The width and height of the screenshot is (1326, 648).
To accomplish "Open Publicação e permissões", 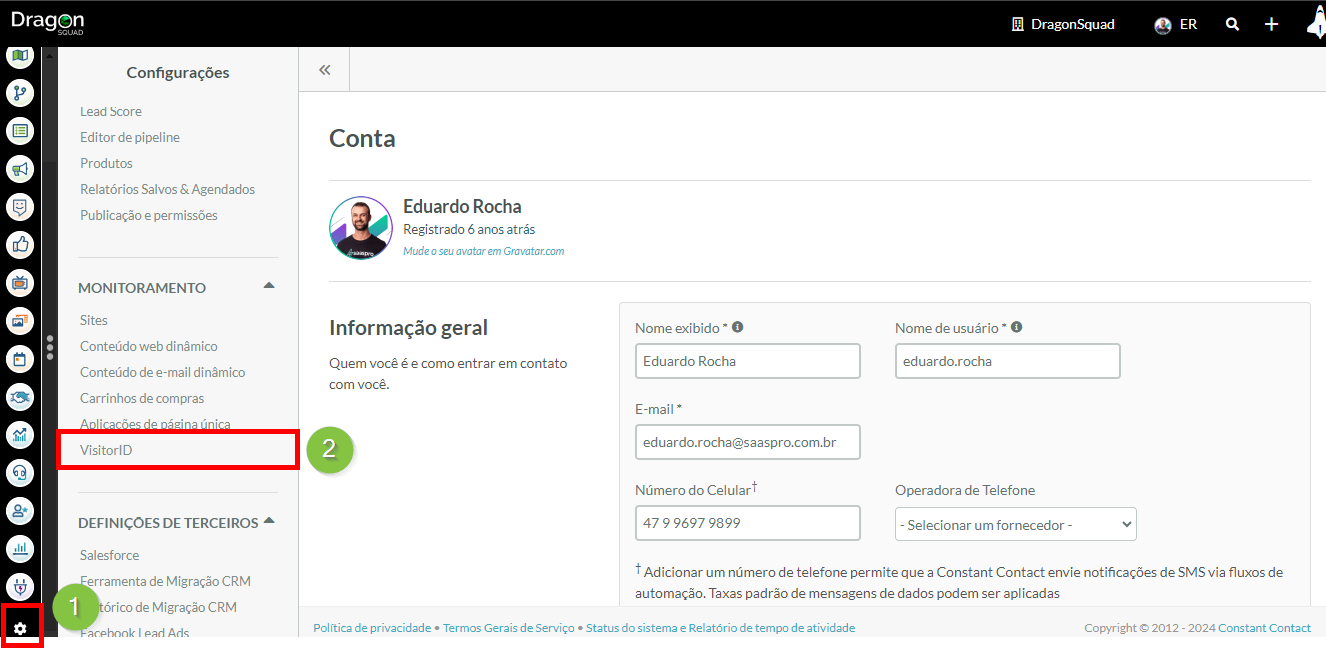I will click(148, 215).
